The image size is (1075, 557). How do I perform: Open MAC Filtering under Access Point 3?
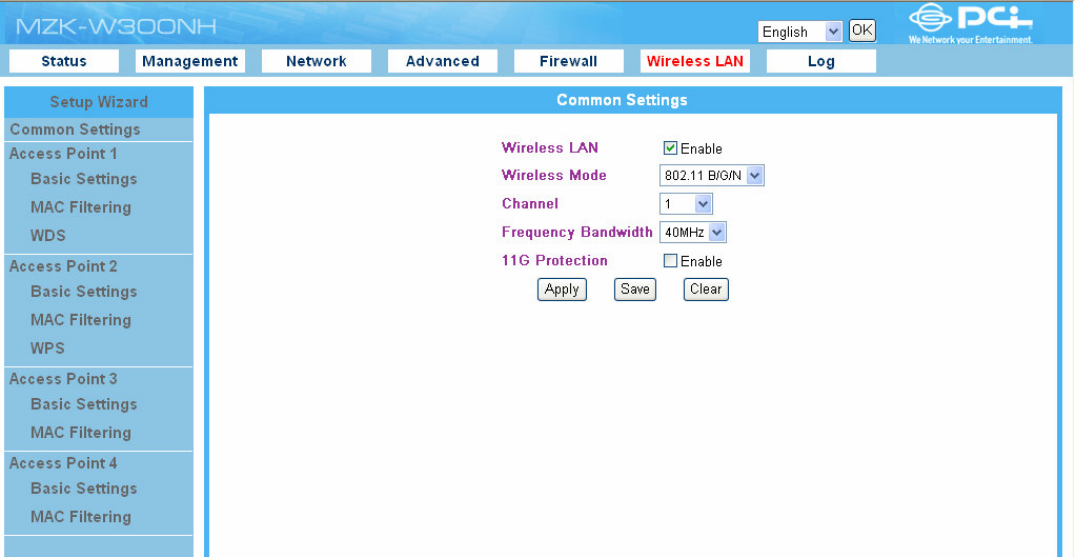click(81, 432)
